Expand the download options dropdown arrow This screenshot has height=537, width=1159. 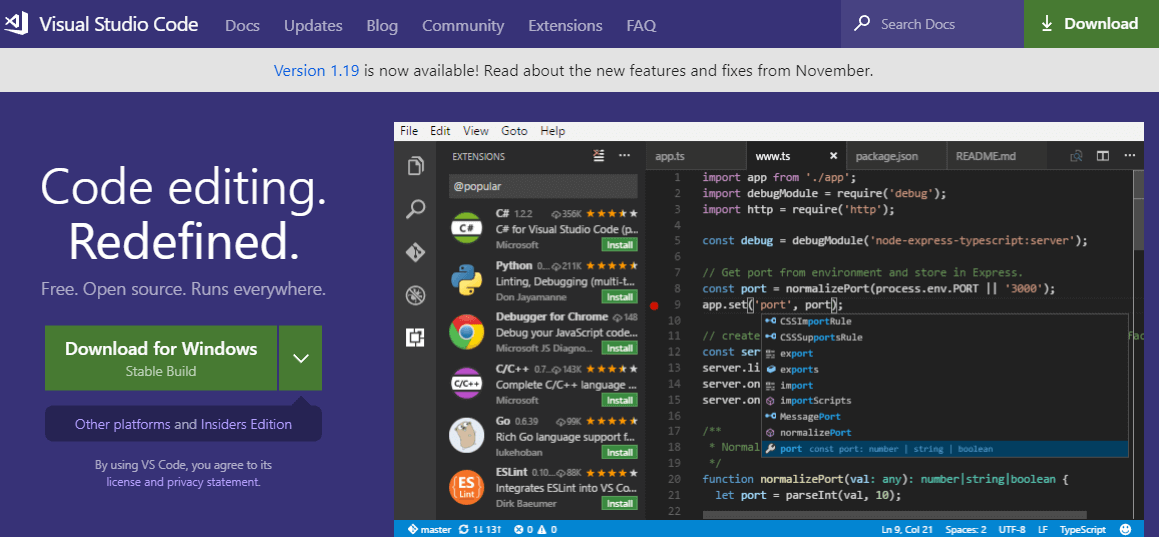[x=300, y=358]
